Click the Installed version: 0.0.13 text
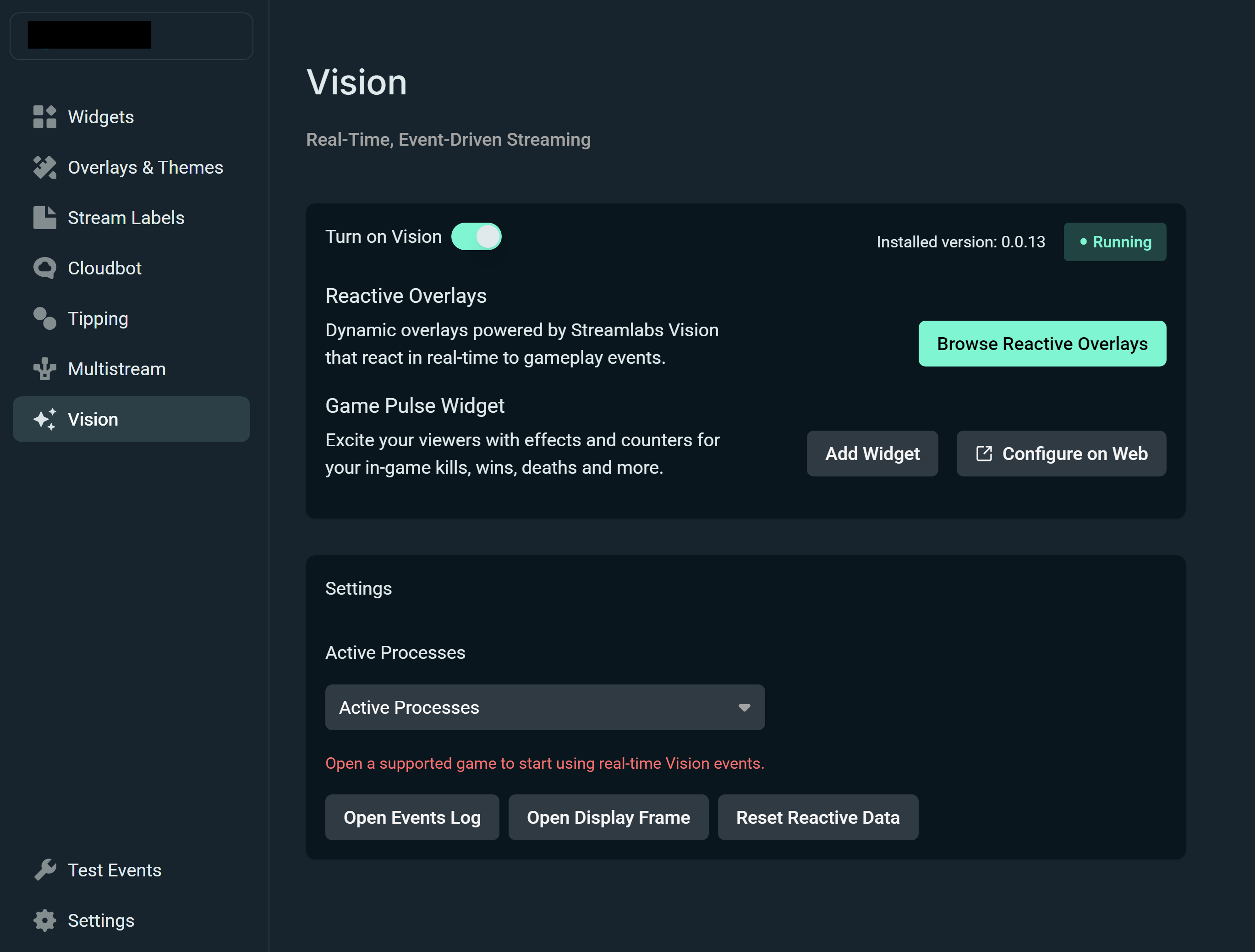Image resolution: width=1255 pixels, height=952 pixels. 960,242
